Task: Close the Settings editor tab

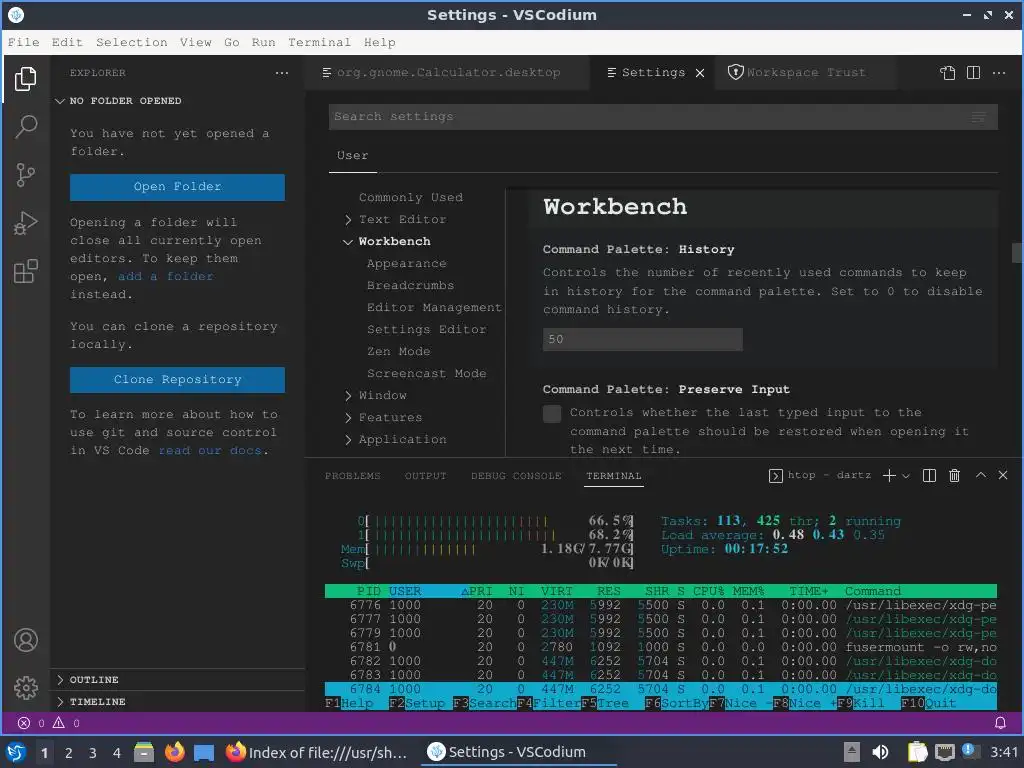Action: 700,73
